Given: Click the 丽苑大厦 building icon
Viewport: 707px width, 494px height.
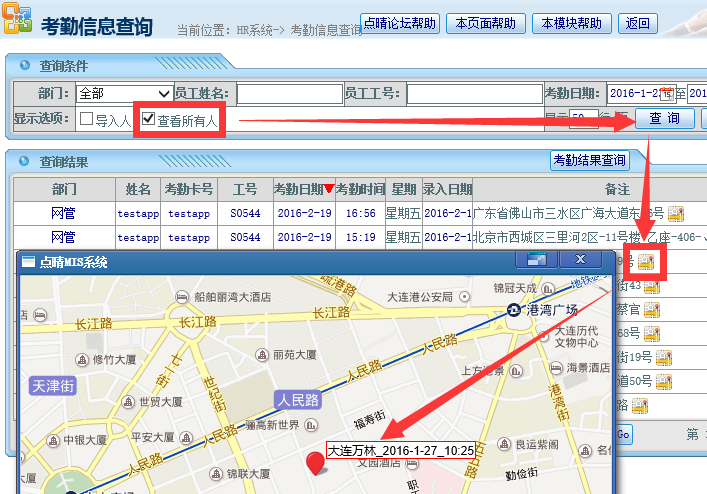Looking at the screenshot, I should pos(262,355).
